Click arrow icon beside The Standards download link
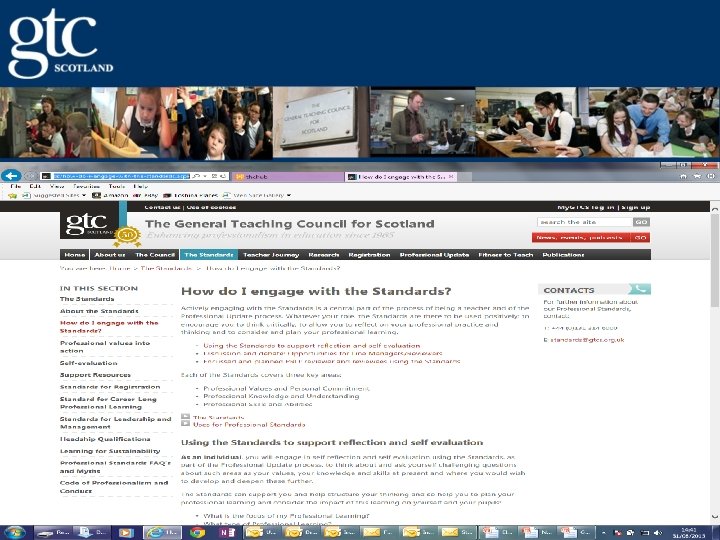The width and height of the screenshot is (720, 540). [x=185, y=416]
